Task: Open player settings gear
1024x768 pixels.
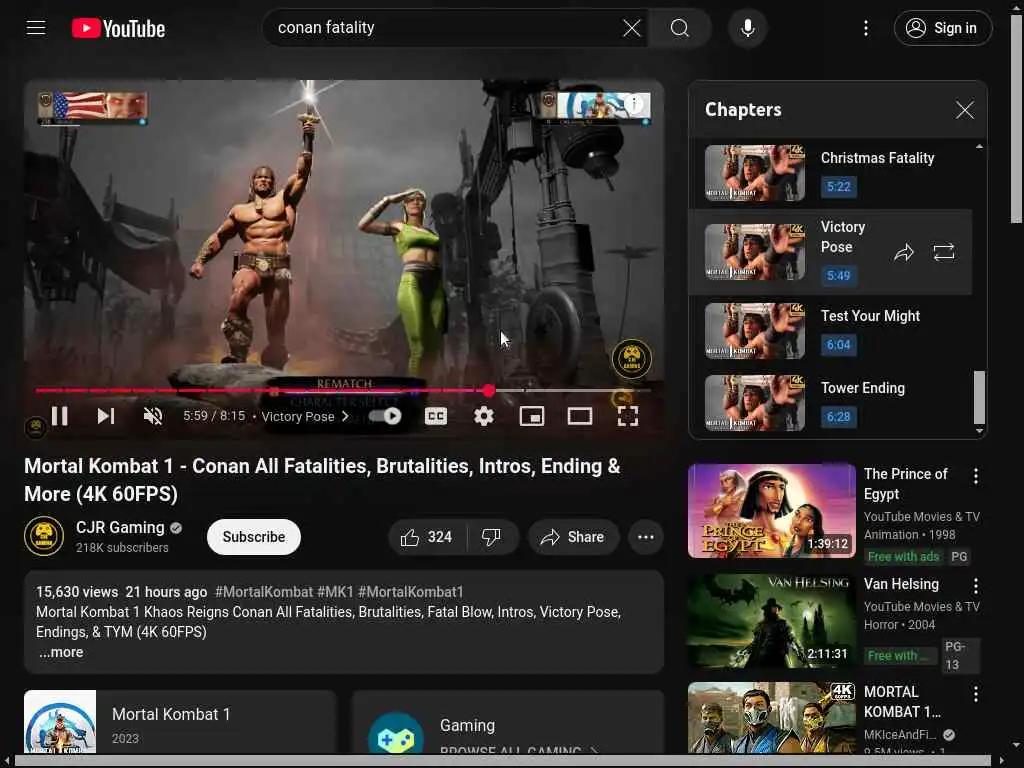Action: tap(483, 416)
